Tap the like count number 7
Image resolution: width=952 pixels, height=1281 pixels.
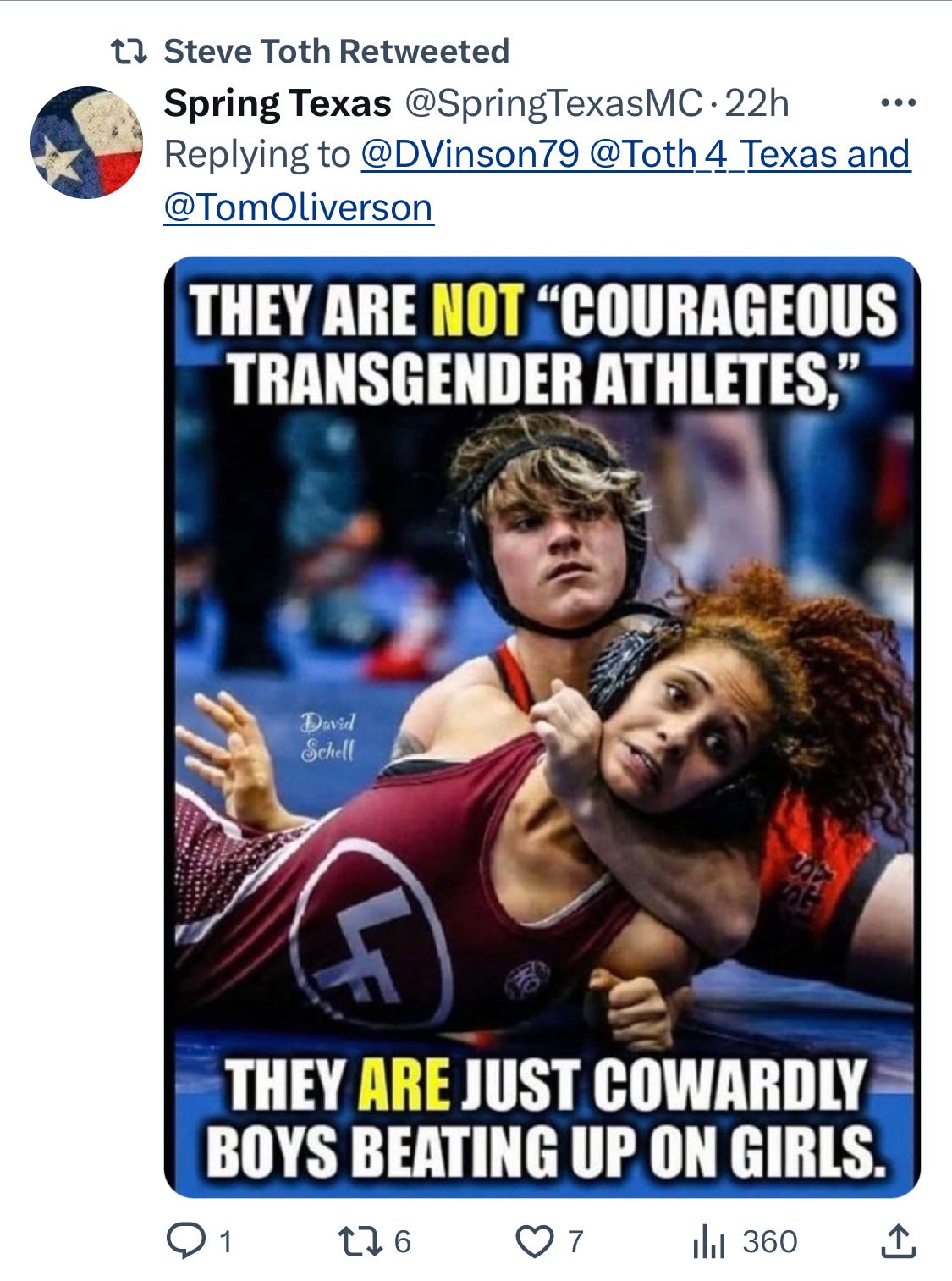(x=575, y=1242)
